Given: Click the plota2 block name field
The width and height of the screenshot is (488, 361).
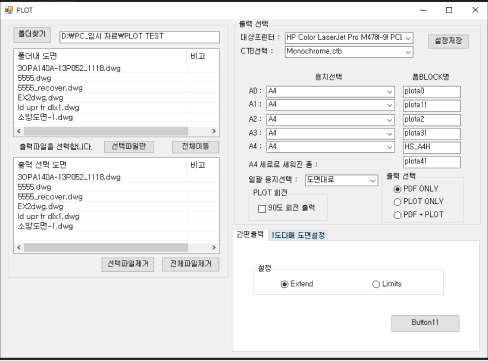Looking at the screenshot, I should pyautogui.click(x=432, y=120).
